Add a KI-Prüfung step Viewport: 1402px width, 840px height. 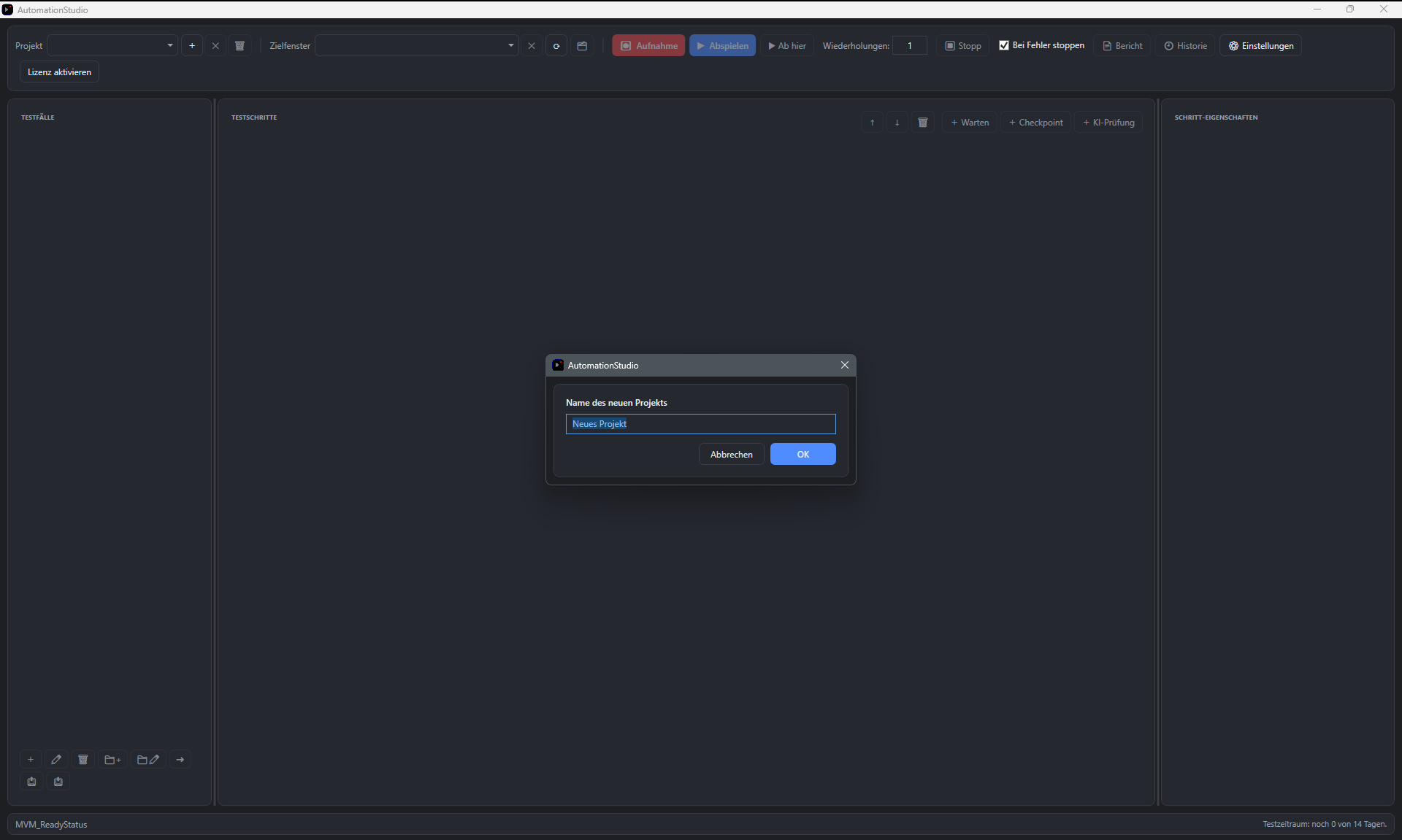[x=1108, y=122]
